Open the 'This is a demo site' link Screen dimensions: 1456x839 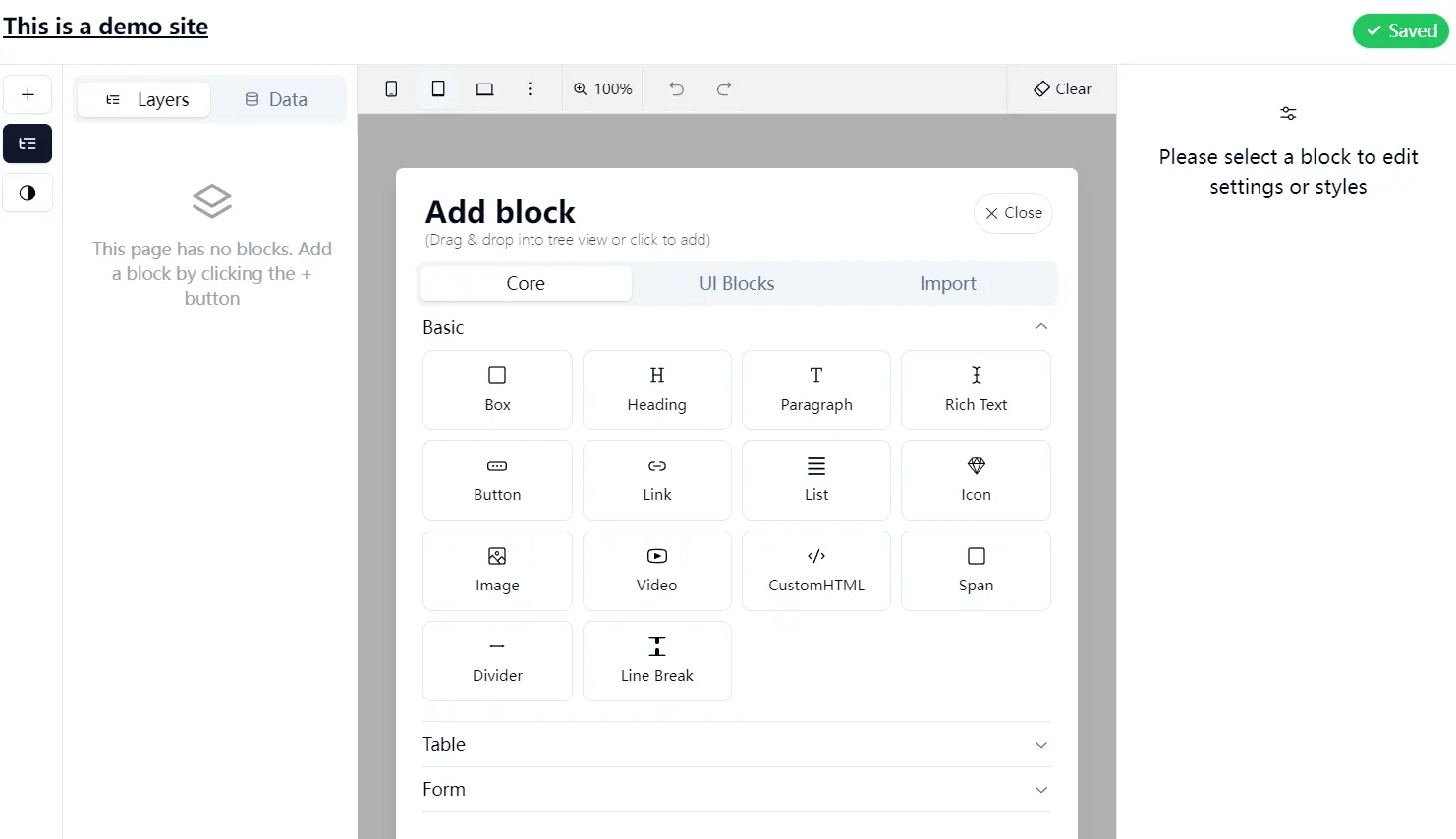(106, 27)
